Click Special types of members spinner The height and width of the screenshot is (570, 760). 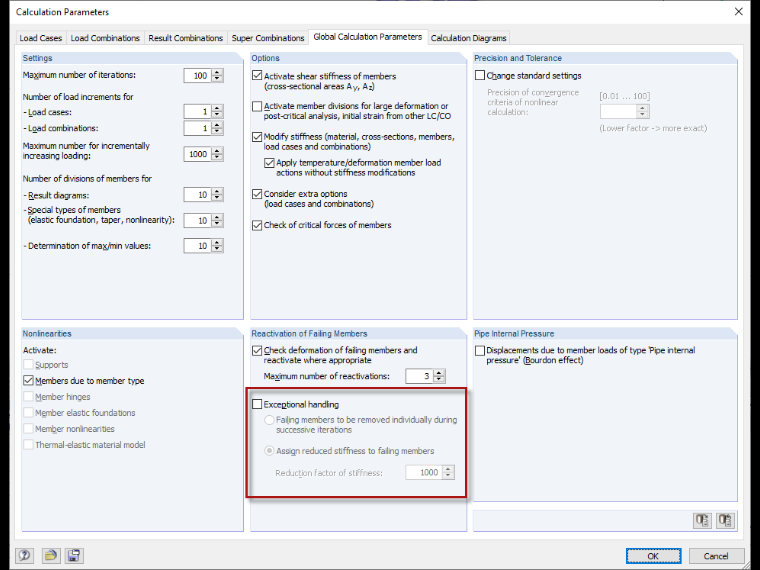(x=217, y=221)
